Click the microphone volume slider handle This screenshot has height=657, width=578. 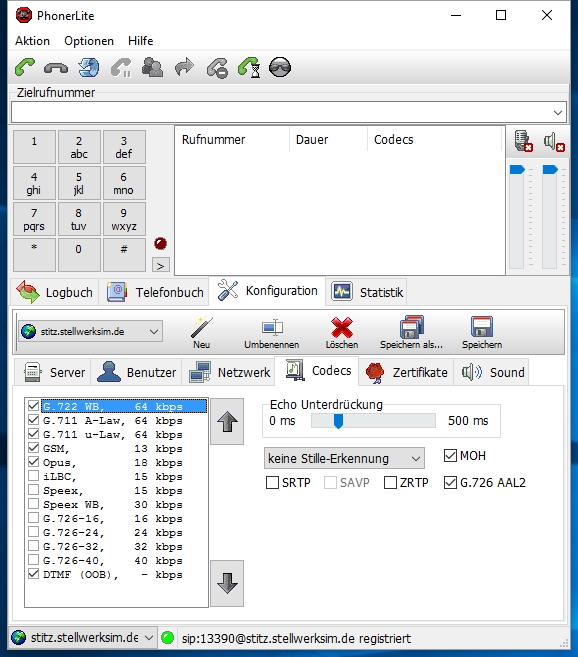[517, 170]
